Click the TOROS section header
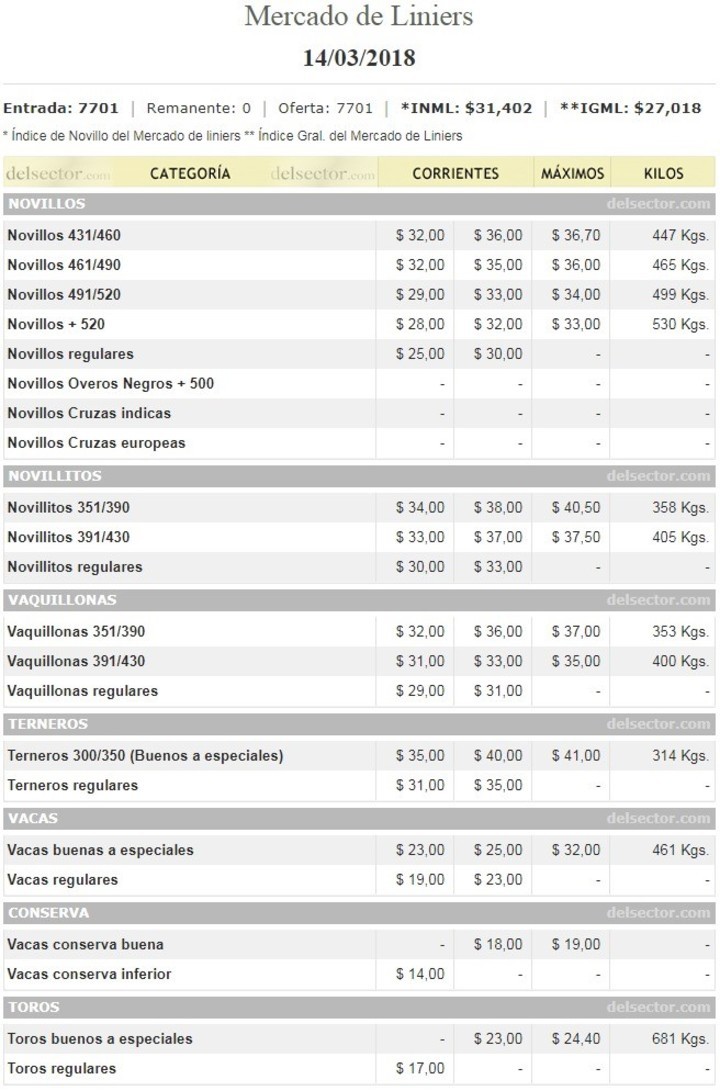Image resolution: width=720 pixels, height=1091 pixels. click(33, 1007)
